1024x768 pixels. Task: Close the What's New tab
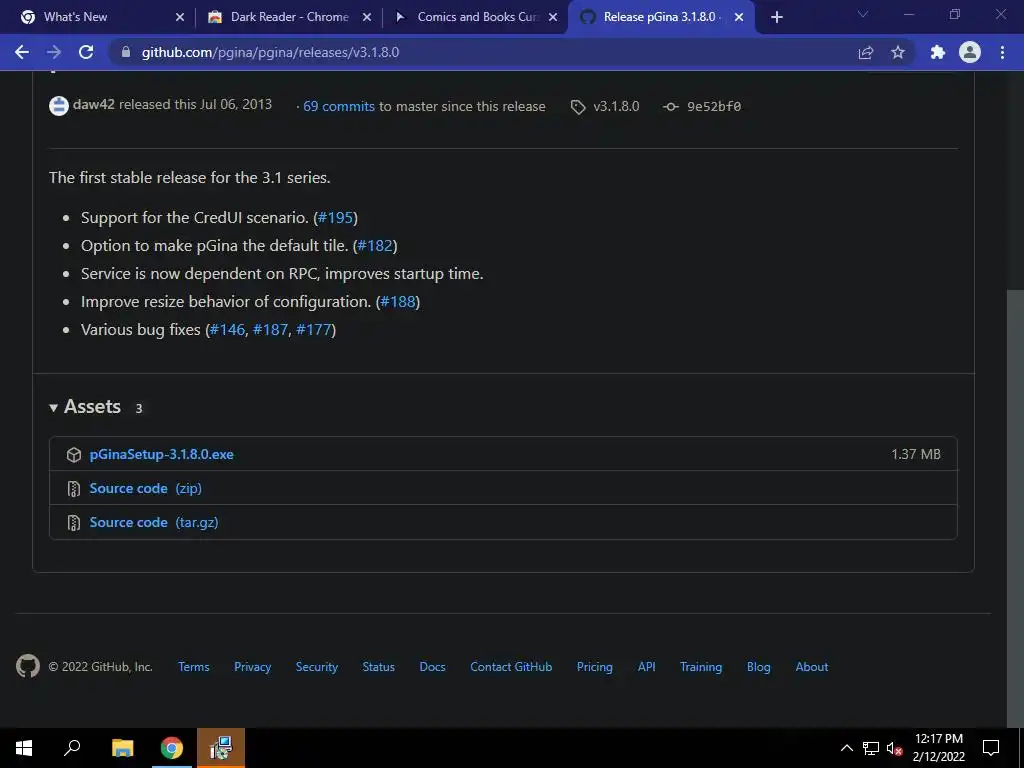[x=180, y=17]
